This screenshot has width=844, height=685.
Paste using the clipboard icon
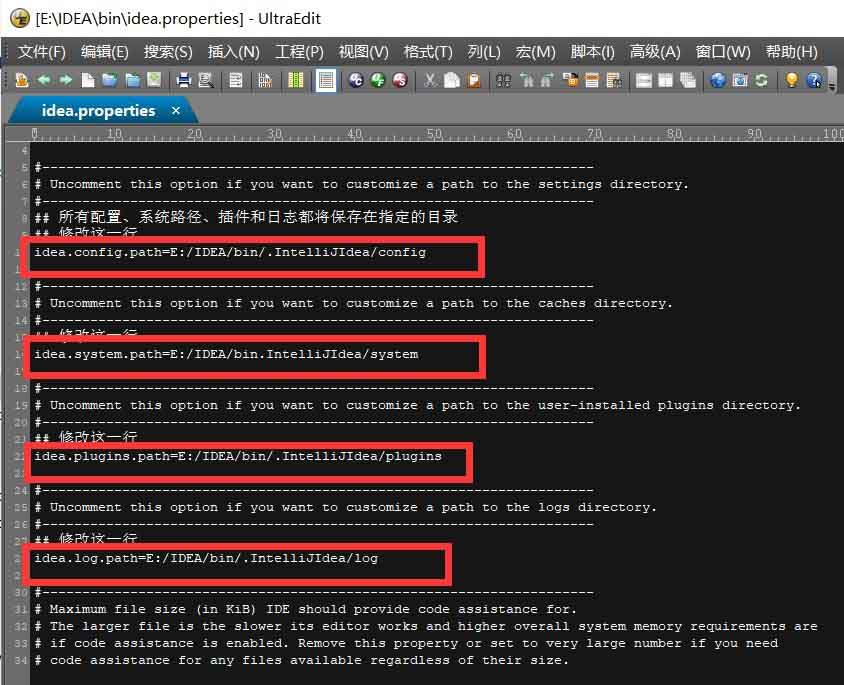click(474, 81)
